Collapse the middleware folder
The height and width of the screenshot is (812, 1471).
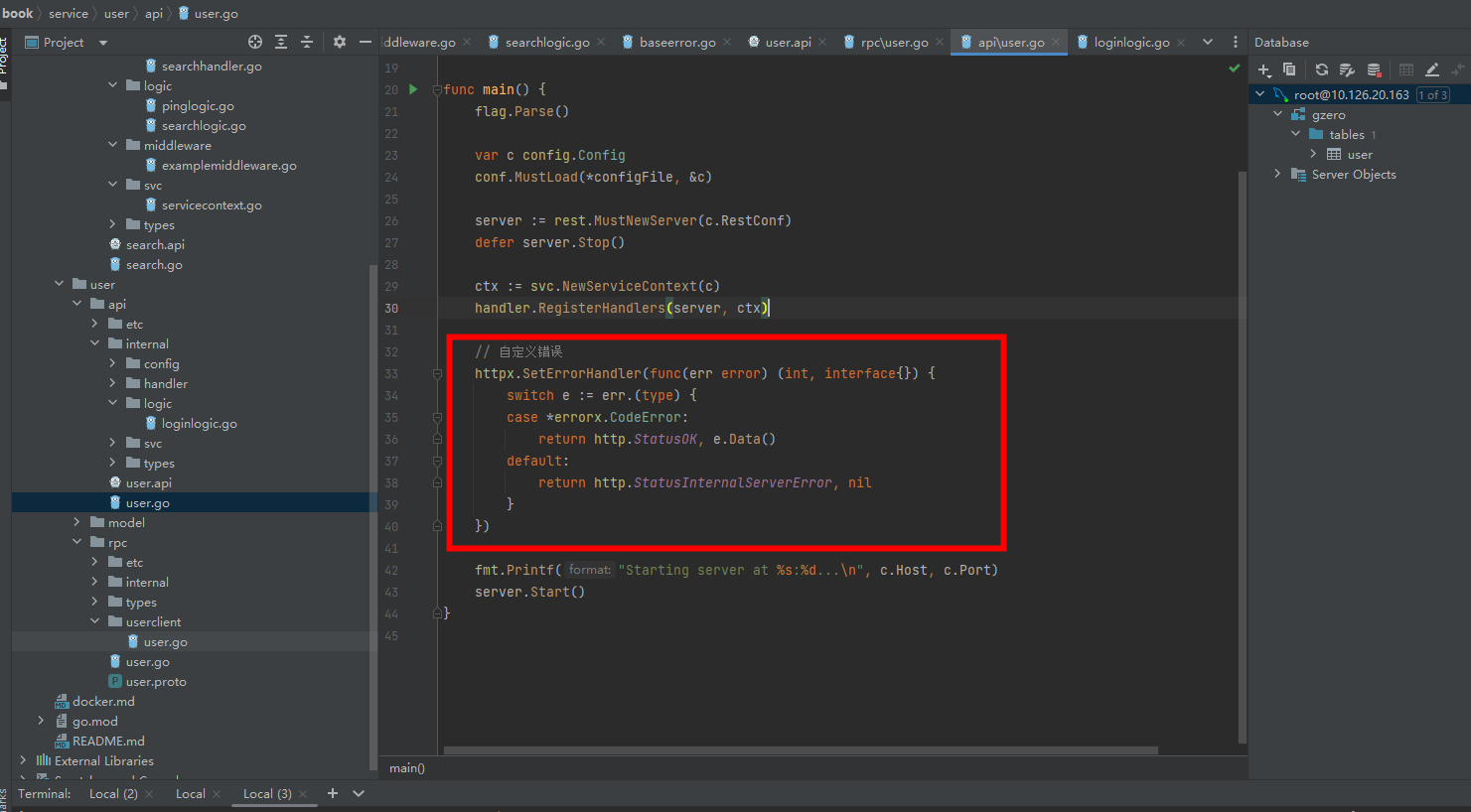pos(113,145)
